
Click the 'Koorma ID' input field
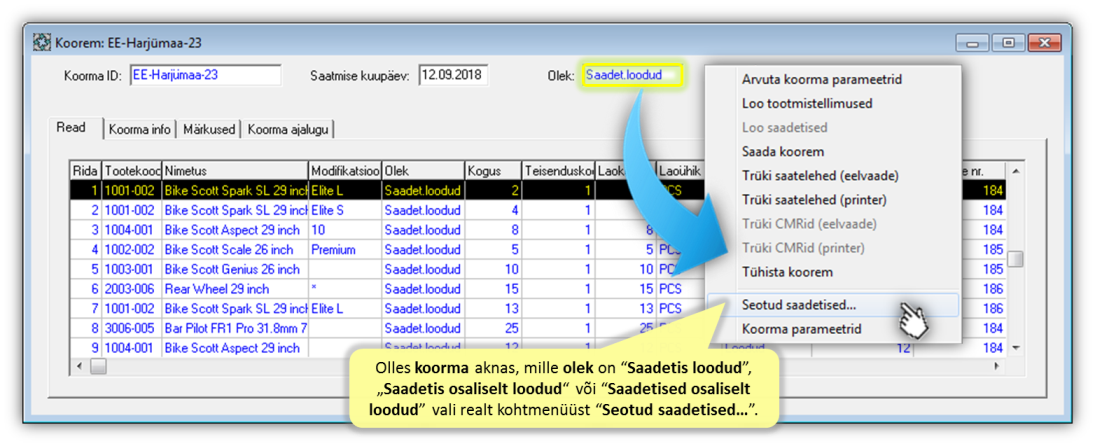pos(205,75)
